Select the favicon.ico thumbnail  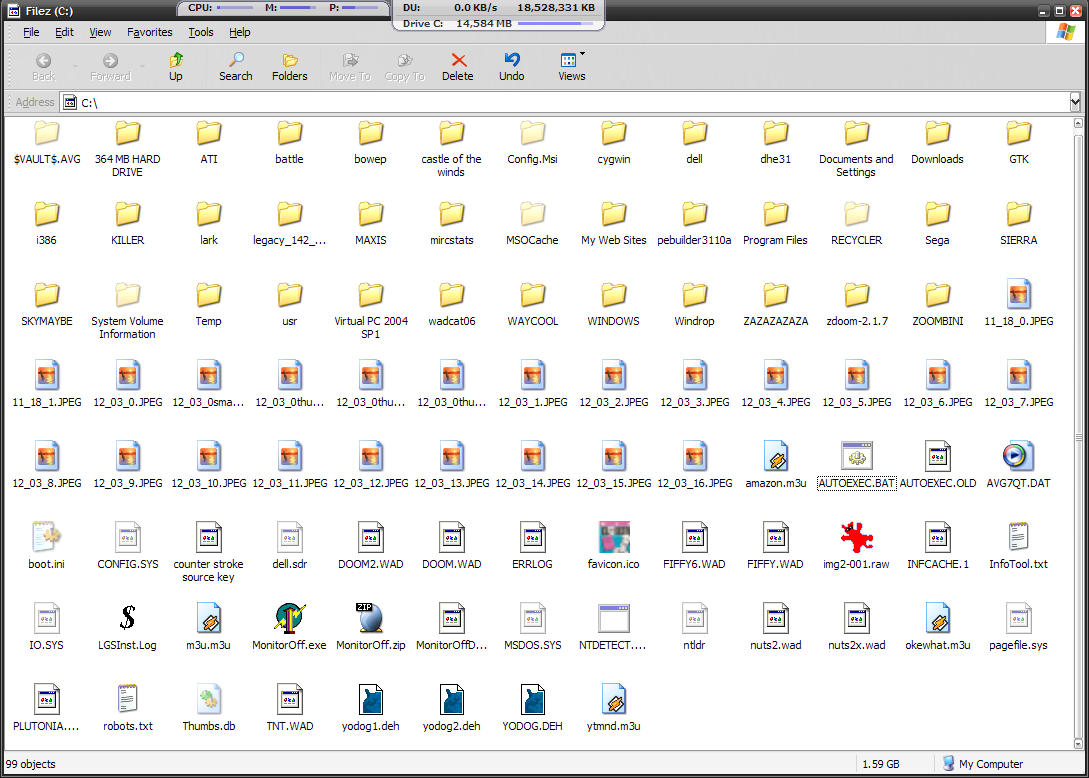pyautogui.click(x=613, y=538)
